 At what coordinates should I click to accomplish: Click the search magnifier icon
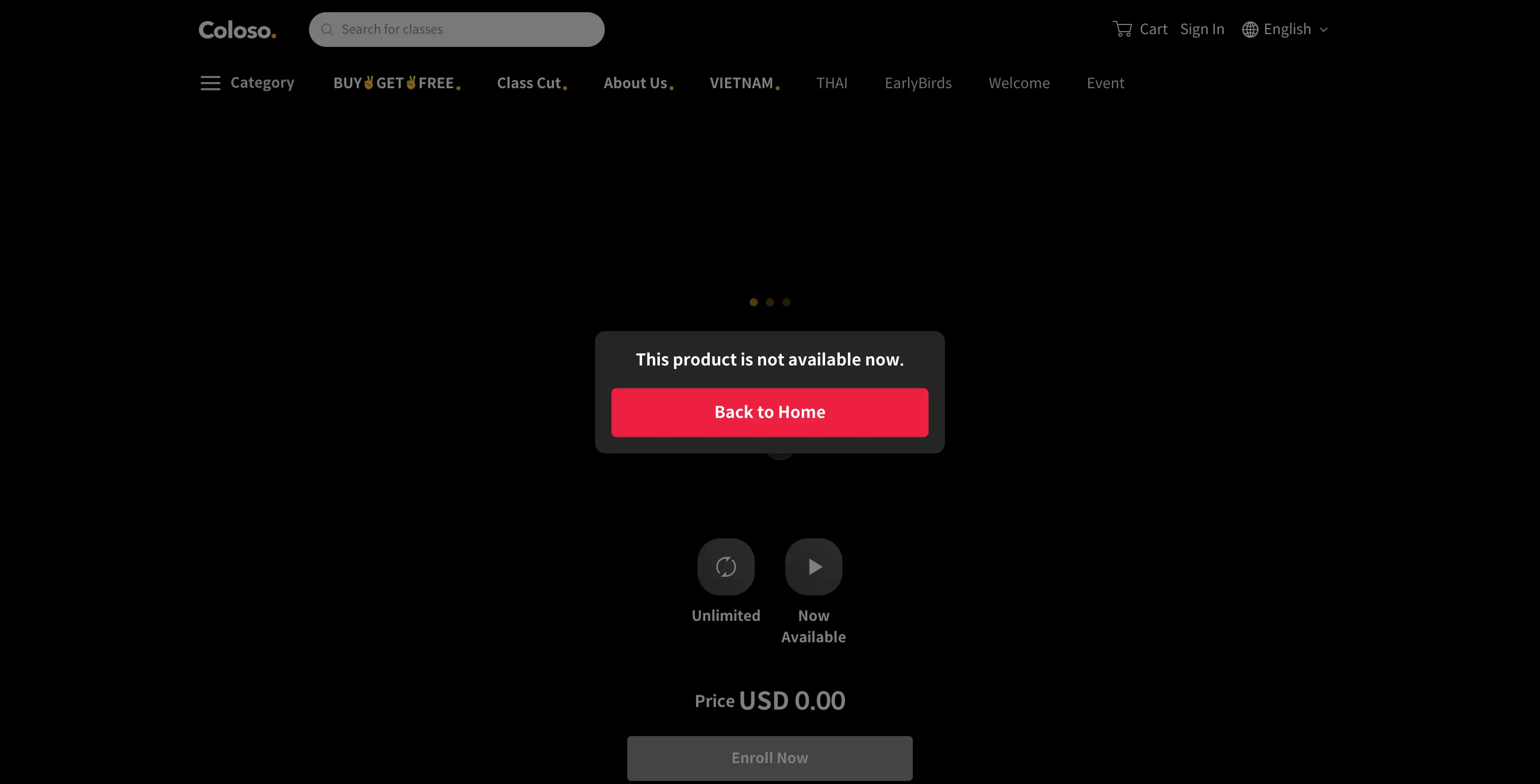pos(327,29)
